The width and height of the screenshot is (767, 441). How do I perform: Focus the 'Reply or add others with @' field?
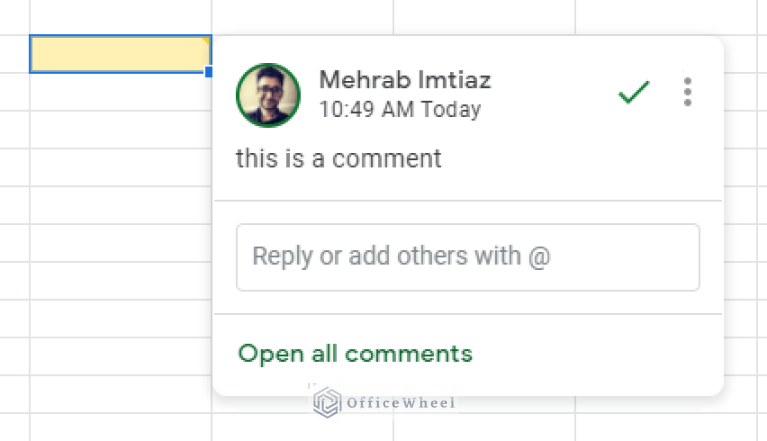(x=468, y=257)
